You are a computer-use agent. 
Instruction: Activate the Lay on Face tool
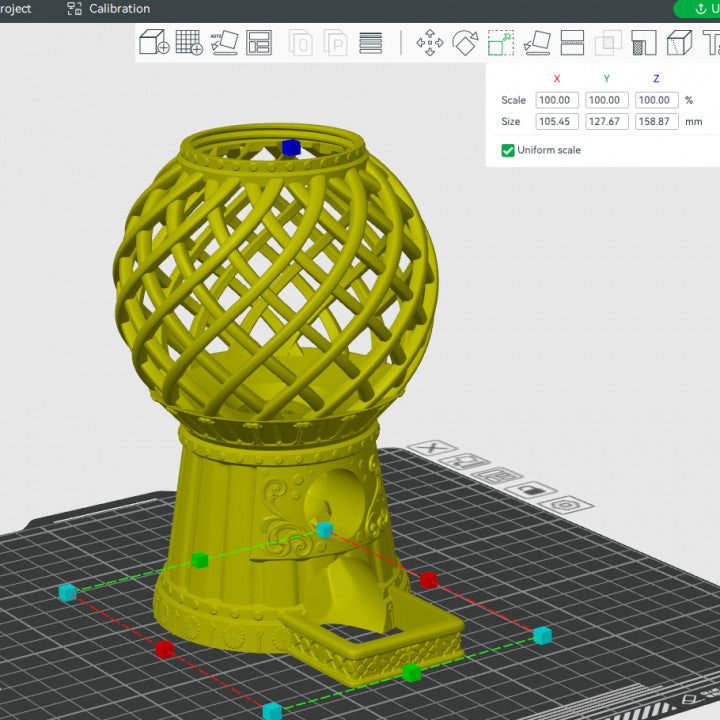tap(537, 43)
